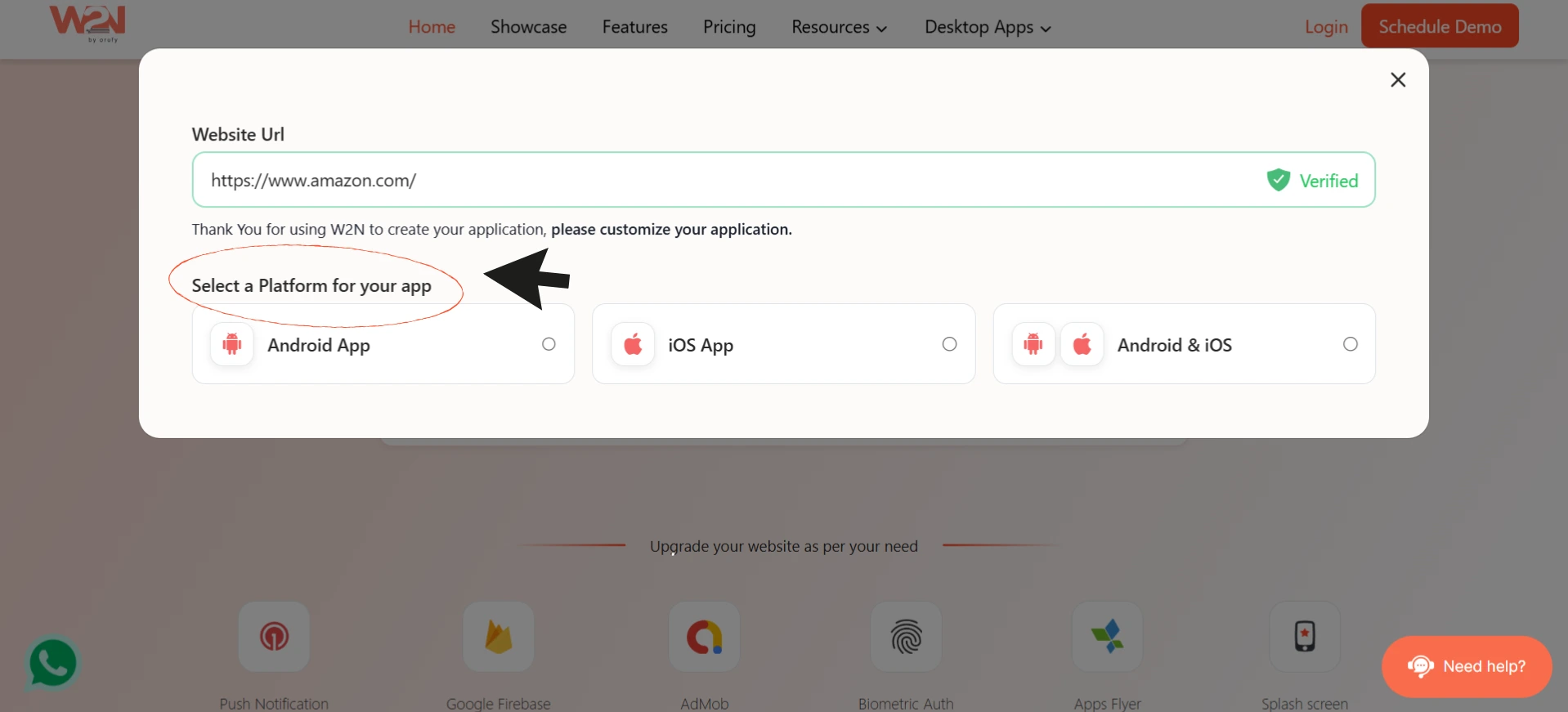Close the platform selection dialog

coord(1398,79)
